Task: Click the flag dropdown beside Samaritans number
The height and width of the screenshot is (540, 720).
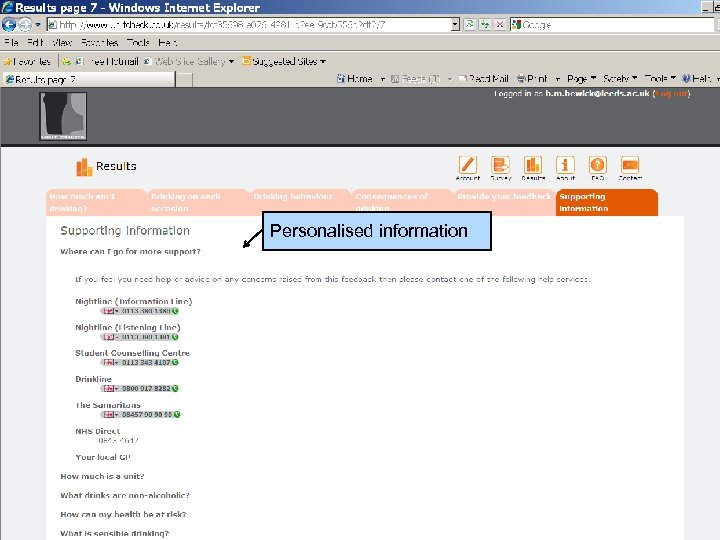Action: click(111, 414)
